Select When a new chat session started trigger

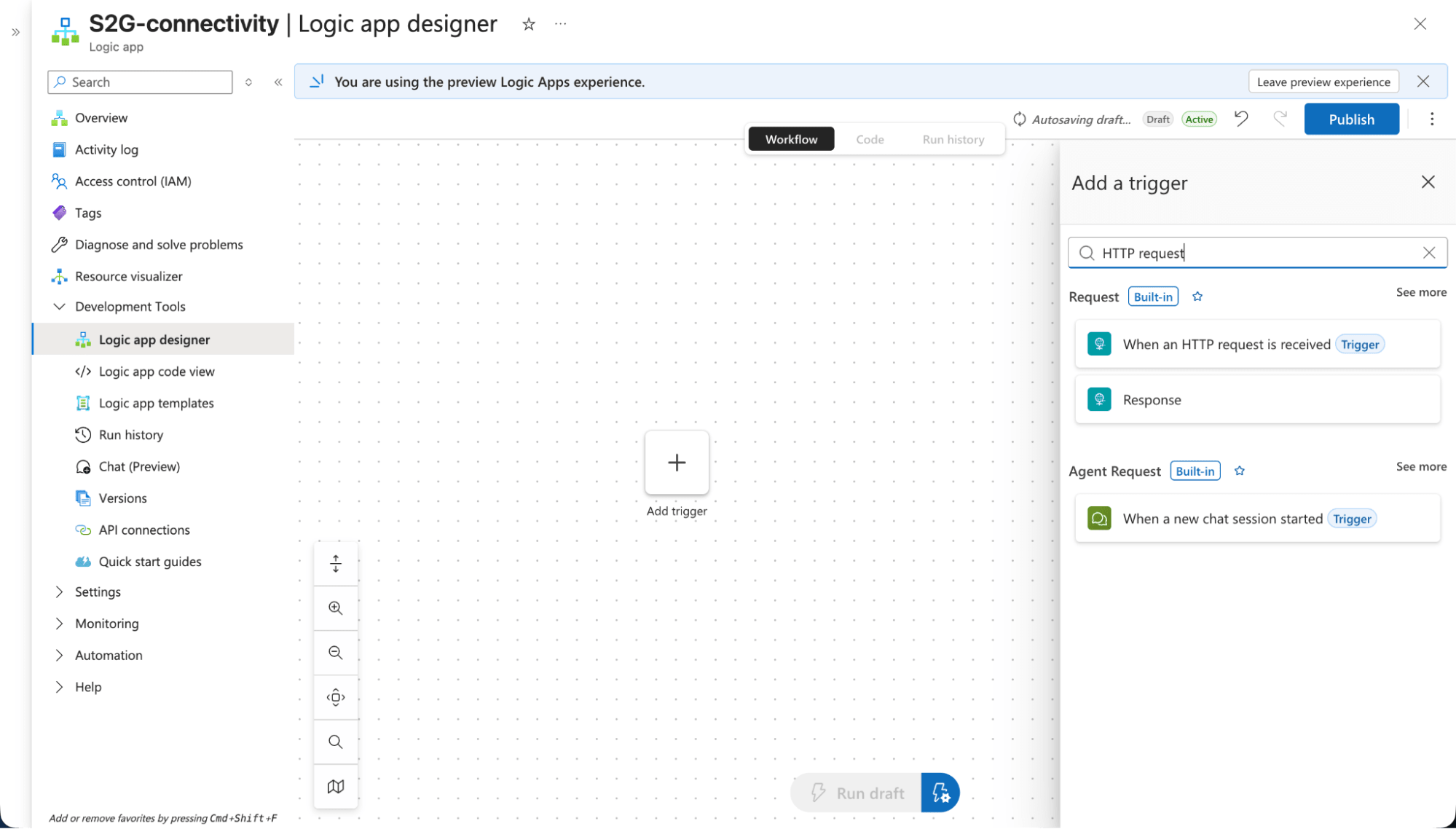1257,519
